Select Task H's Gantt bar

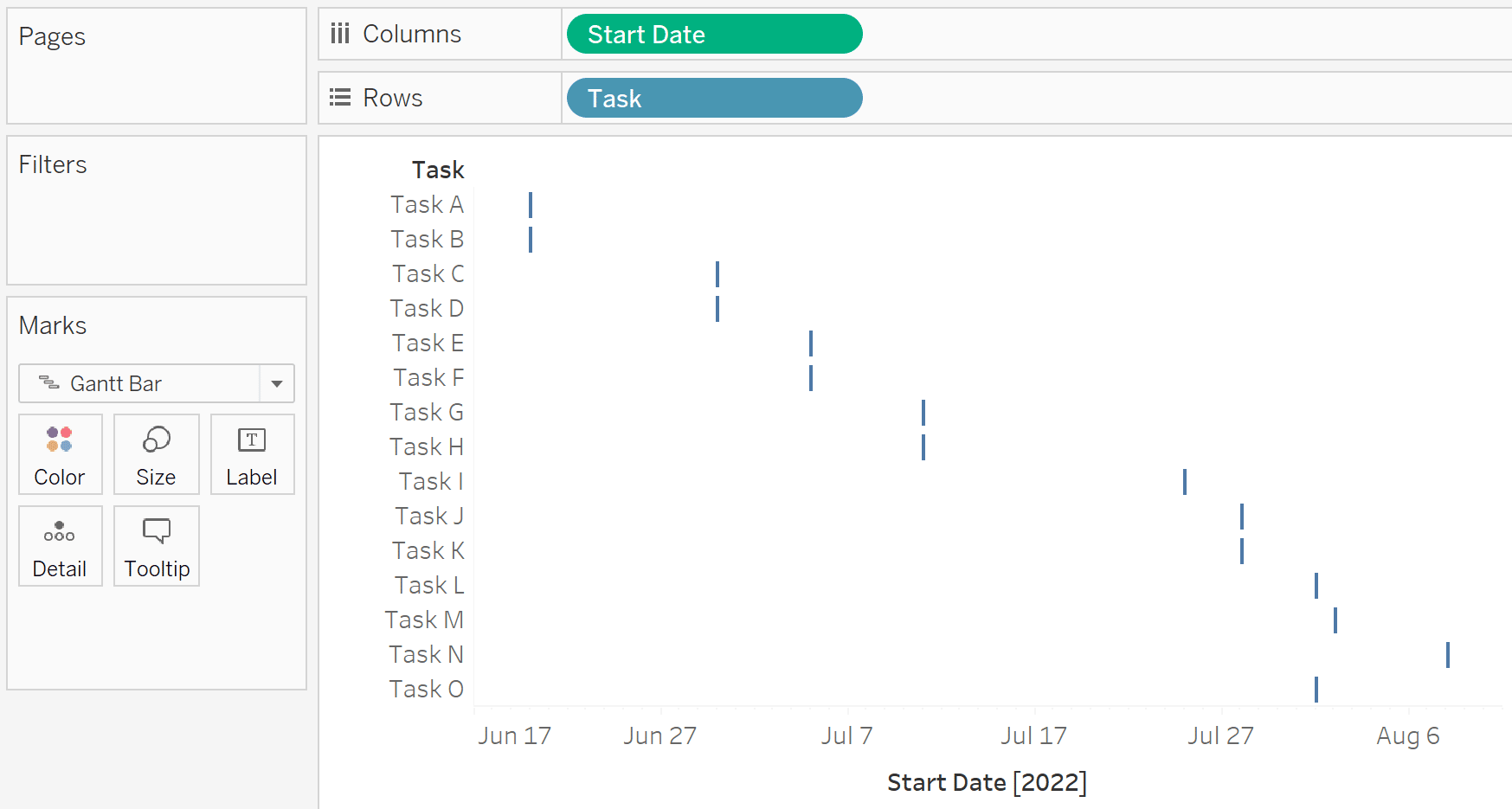point(923,446)
